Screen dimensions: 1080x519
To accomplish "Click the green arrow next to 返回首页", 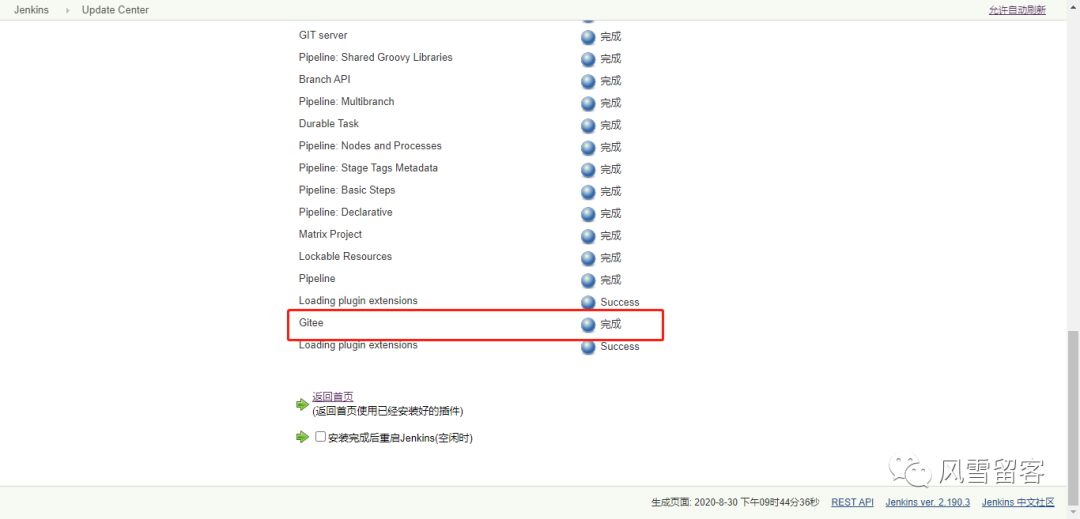I will pyautogui.click(x=302, y=404).
